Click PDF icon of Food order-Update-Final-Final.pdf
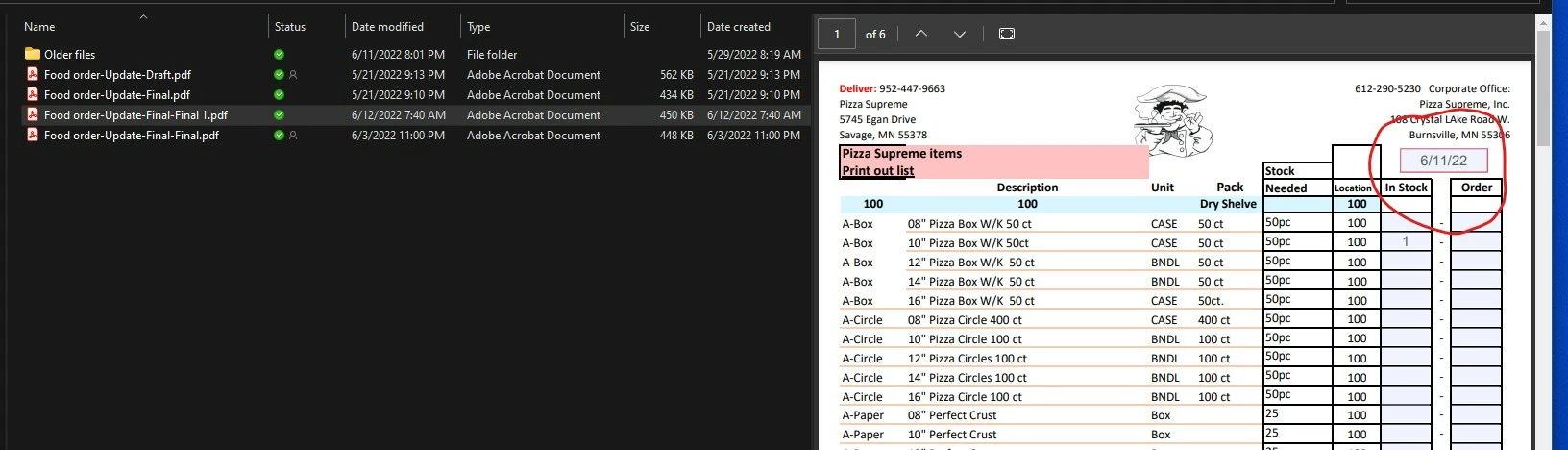Image resolution: width=1568 pixels, height=450 pixels. [x=32, y=135]
